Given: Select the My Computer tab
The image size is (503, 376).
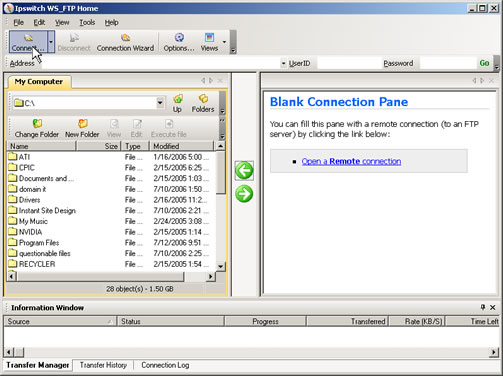Looking at the screenshot, I should point(39,82).
